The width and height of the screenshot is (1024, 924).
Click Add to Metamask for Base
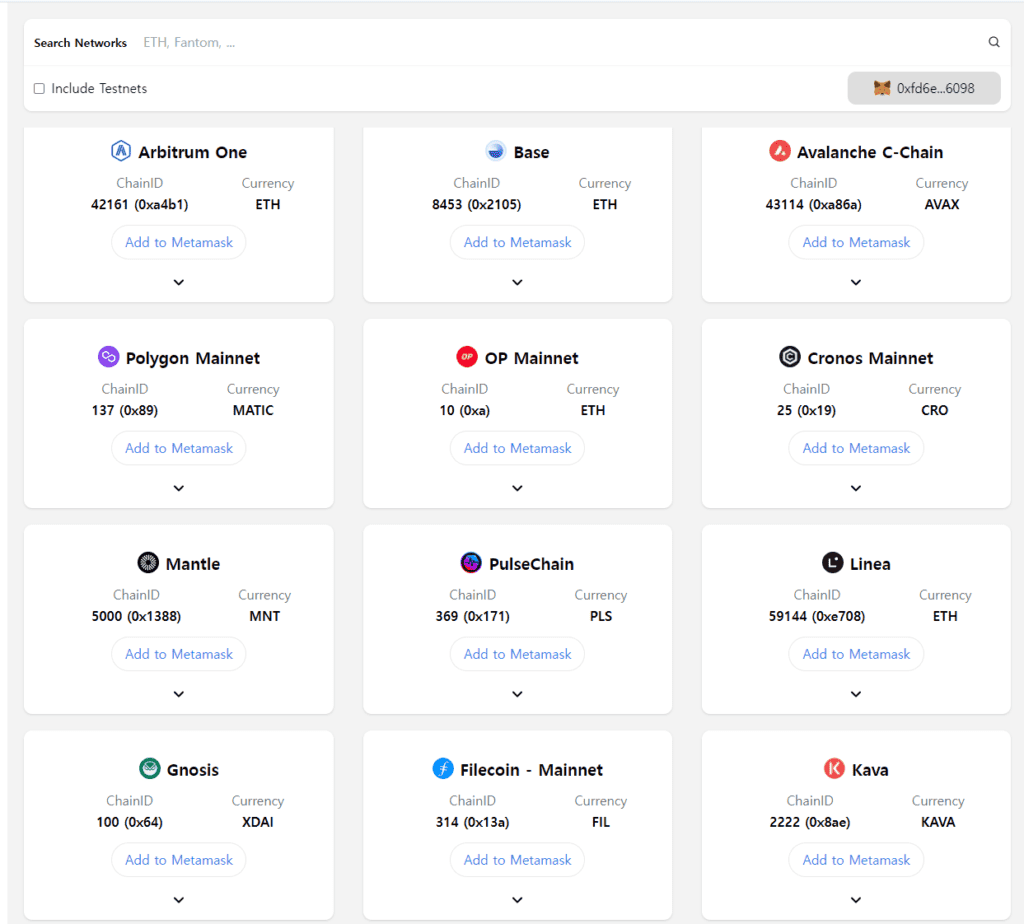[517, 242]
